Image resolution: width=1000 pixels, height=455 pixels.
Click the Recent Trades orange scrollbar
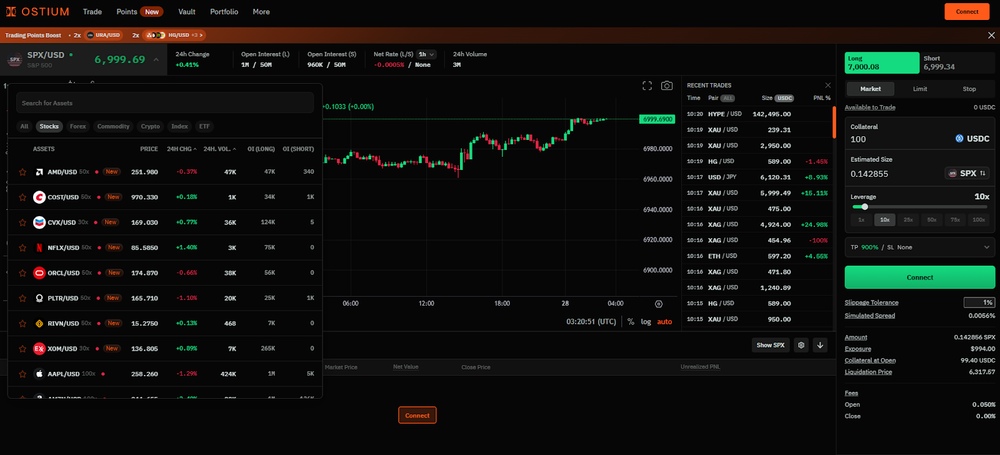pos(834,122)
